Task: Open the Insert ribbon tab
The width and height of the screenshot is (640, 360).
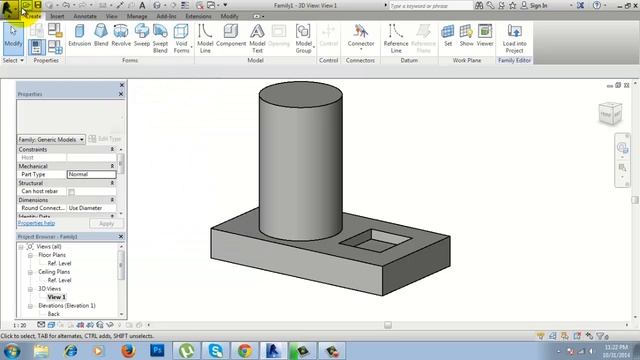Action: pos(57,16)
